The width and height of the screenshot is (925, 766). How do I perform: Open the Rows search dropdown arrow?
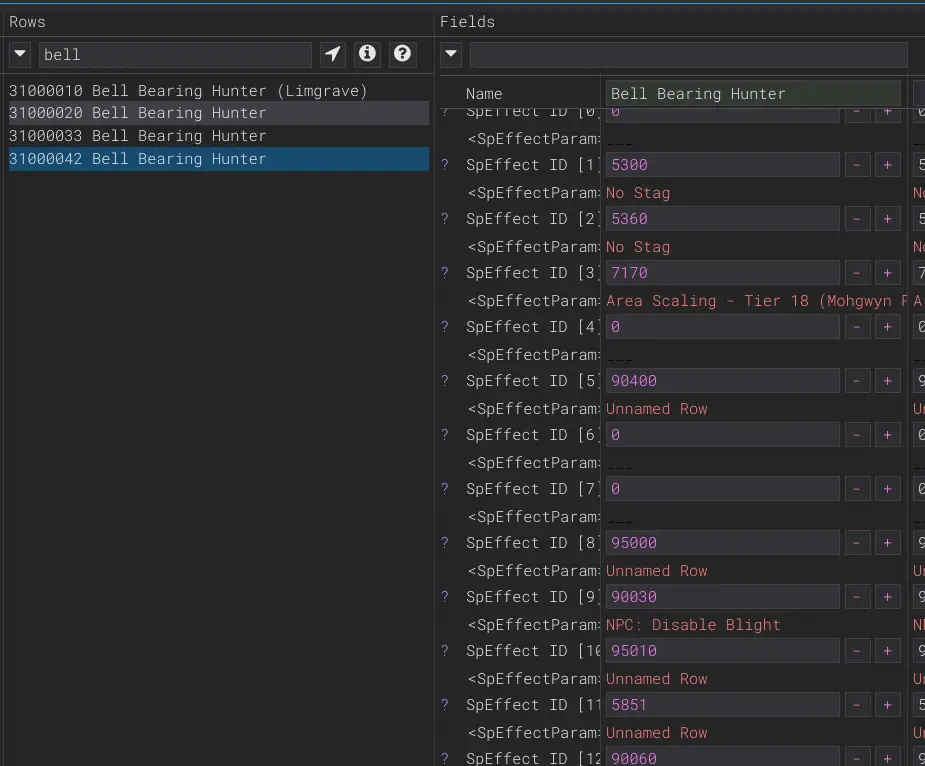[20, 54]
